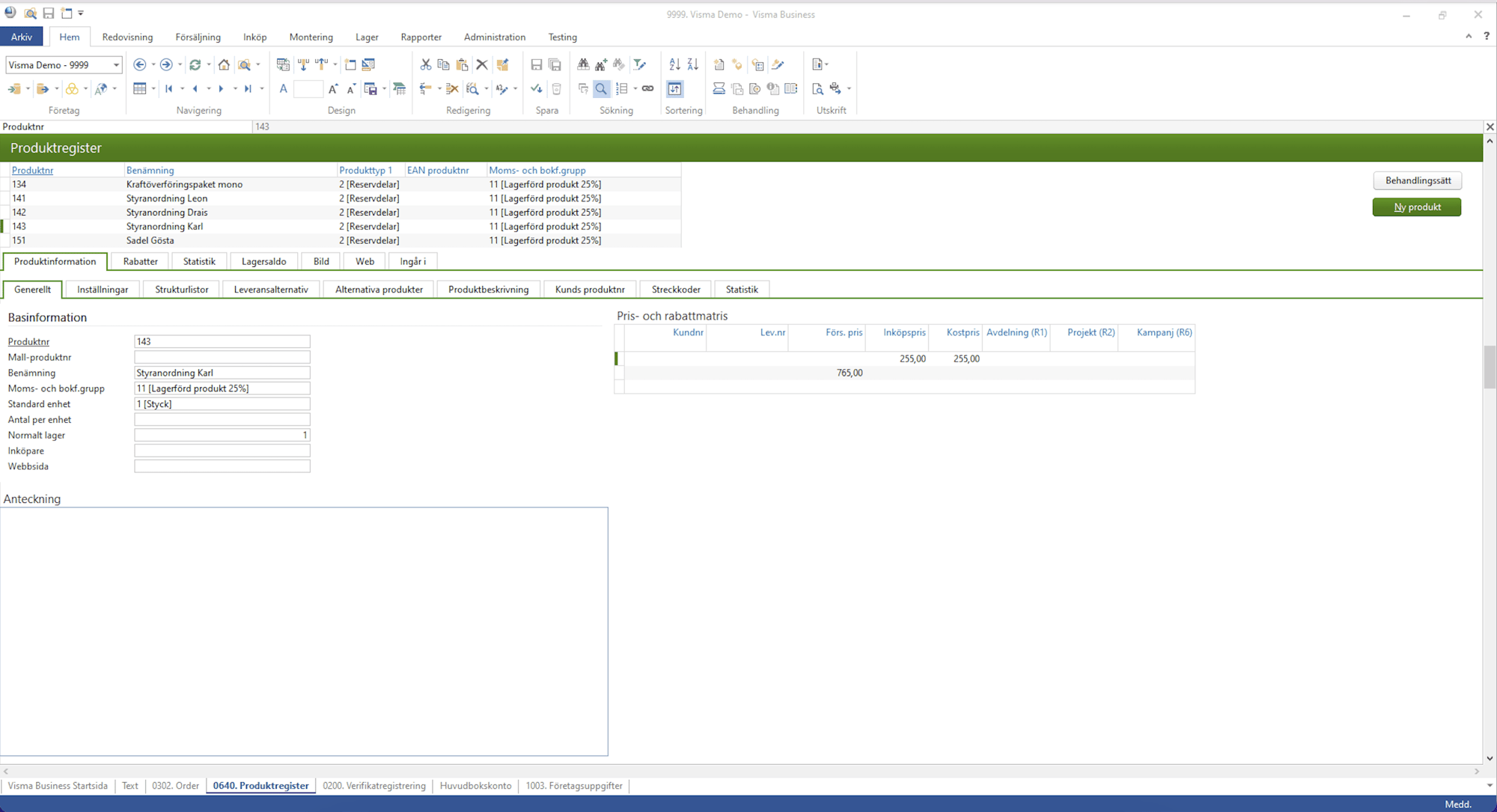This screenshot has width=1497, height=812.
Task: Click the Behandlingssätt button
Action: (1418, 180)
